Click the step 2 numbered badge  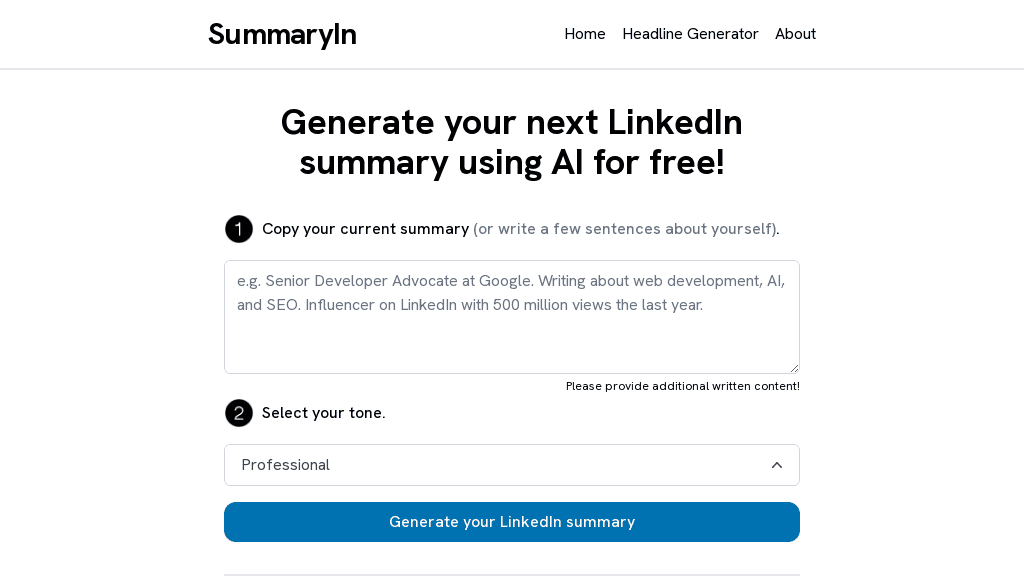coord(239,413)
